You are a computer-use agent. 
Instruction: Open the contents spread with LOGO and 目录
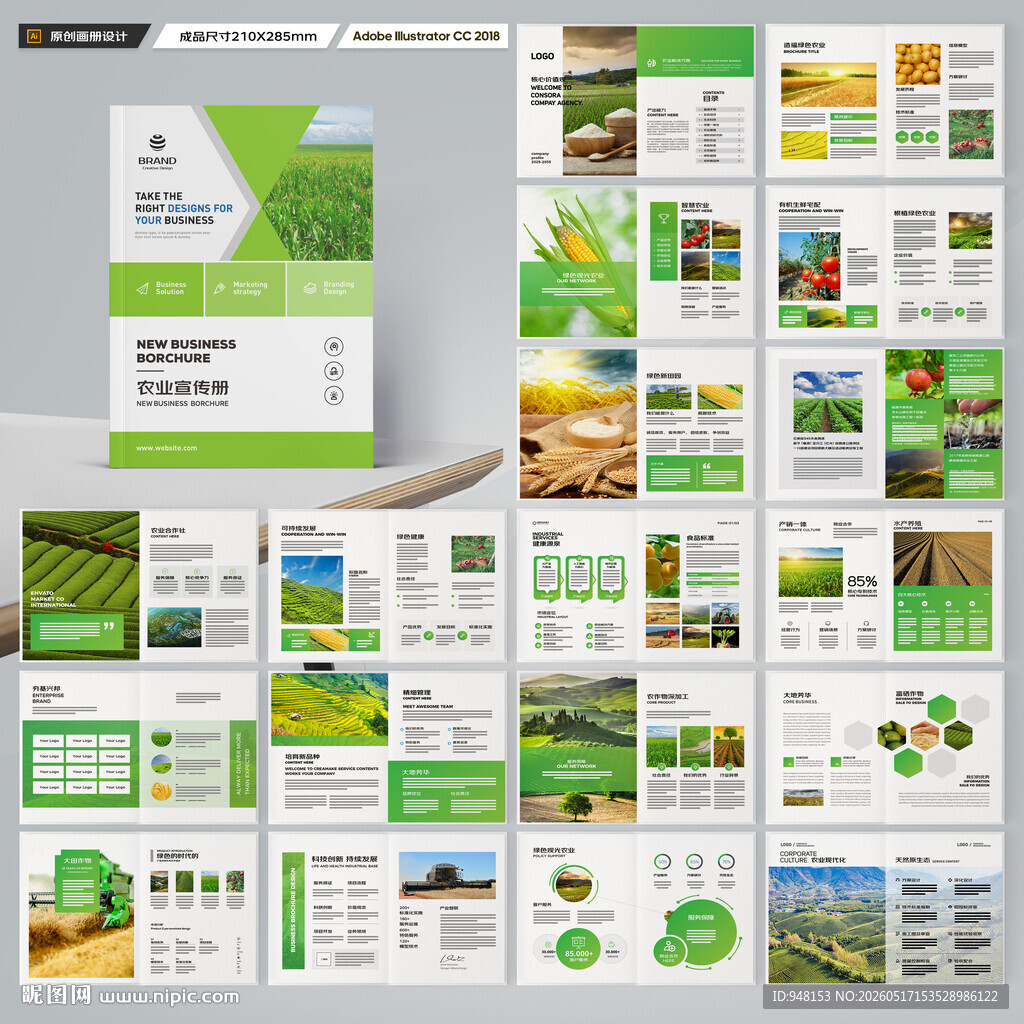636,101
